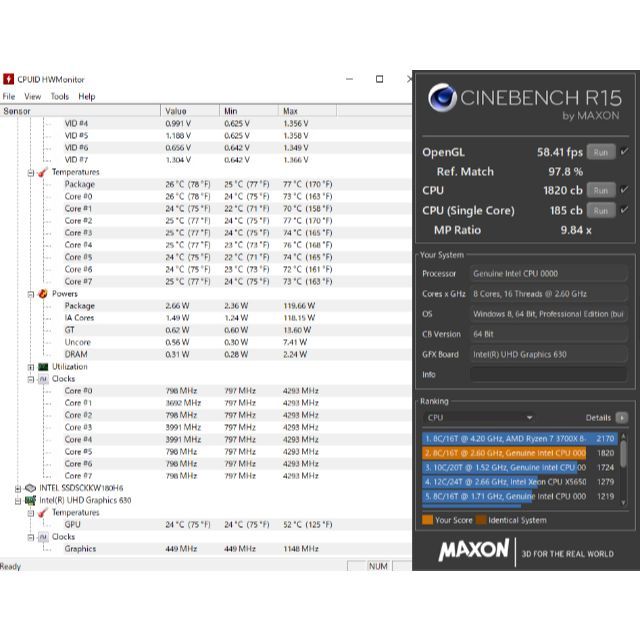
Task: Open the Tools menu
Action: click(x=60, y=96)
